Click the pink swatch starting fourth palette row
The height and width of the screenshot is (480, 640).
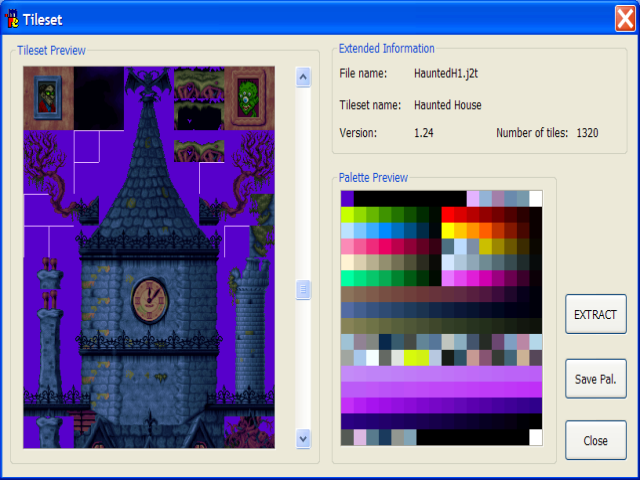click(347, 246)
